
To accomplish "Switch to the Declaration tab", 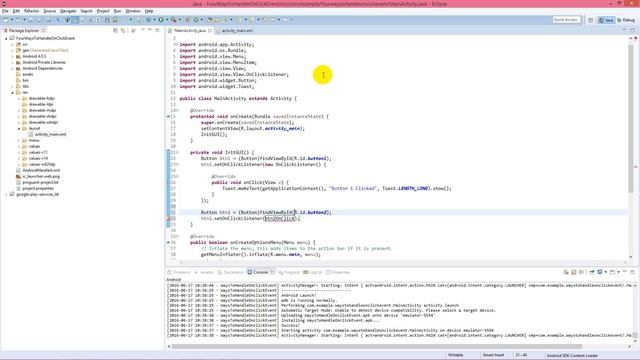I will click(231, 272).
